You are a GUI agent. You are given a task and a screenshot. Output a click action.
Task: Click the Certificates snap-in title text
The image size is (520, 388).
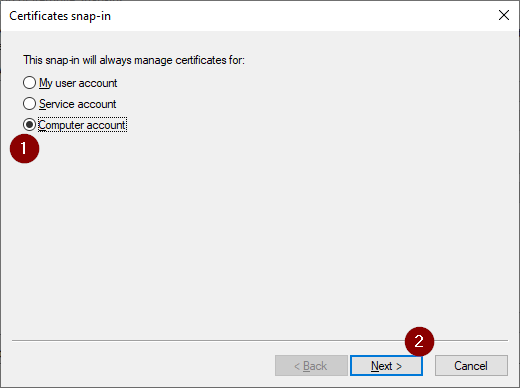(x=60, y=16)
